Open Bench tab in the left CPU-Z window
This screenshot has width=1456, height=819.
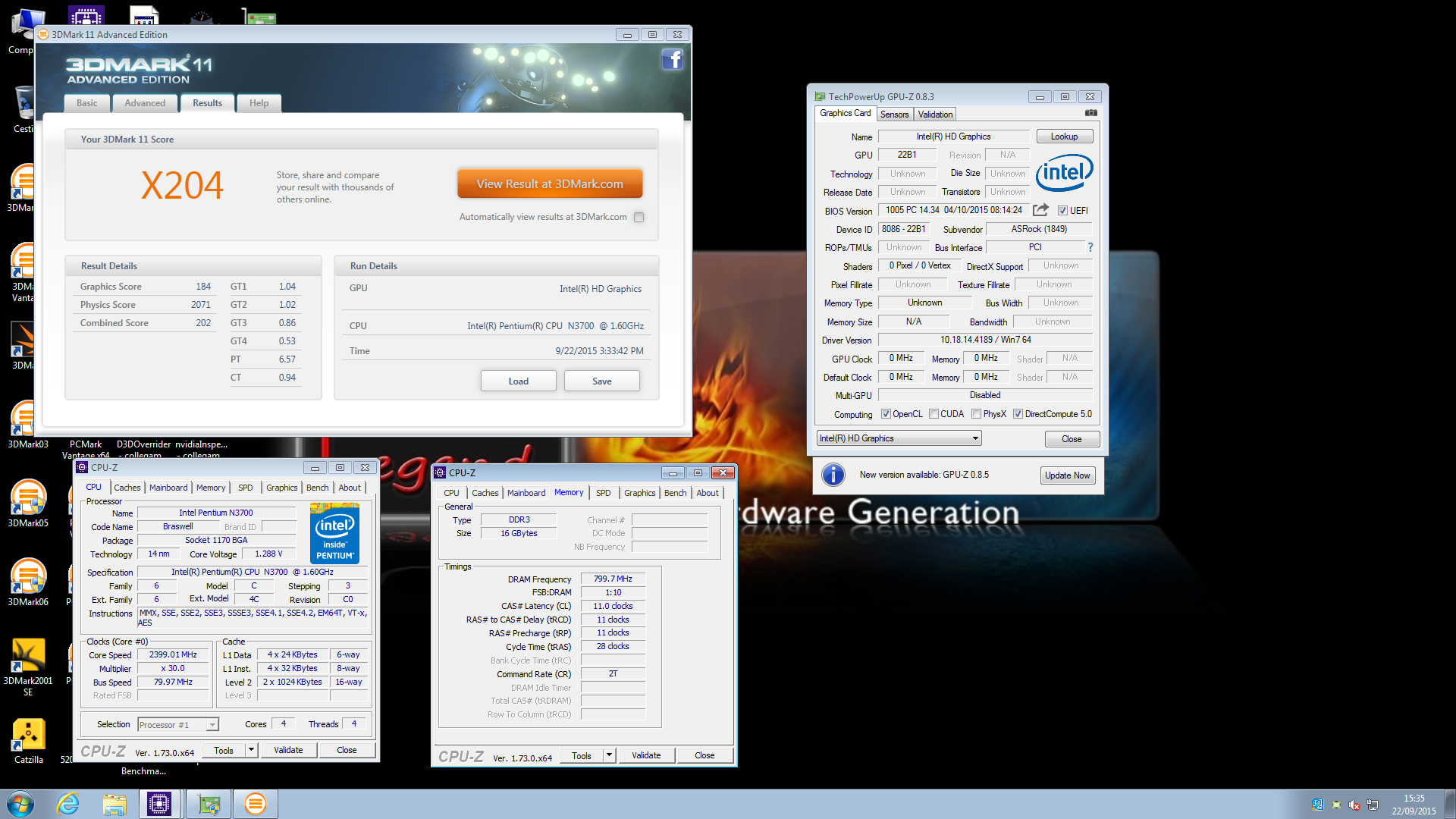point(317,488)
